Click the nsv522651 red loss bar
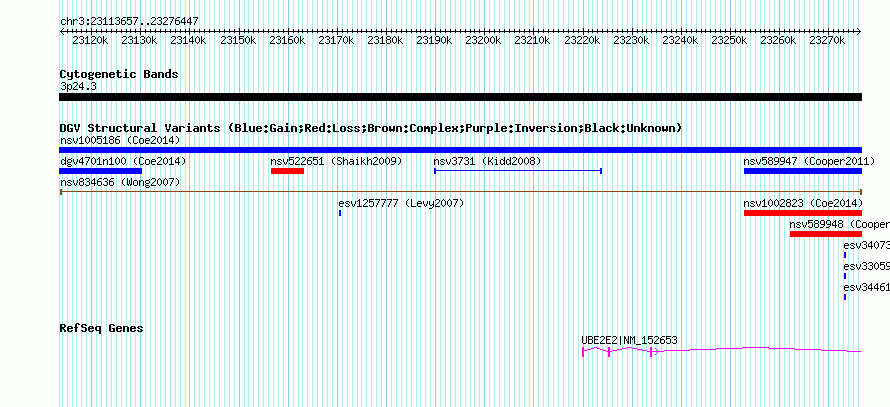Screen dimensions: 890x407 [287, 171]
